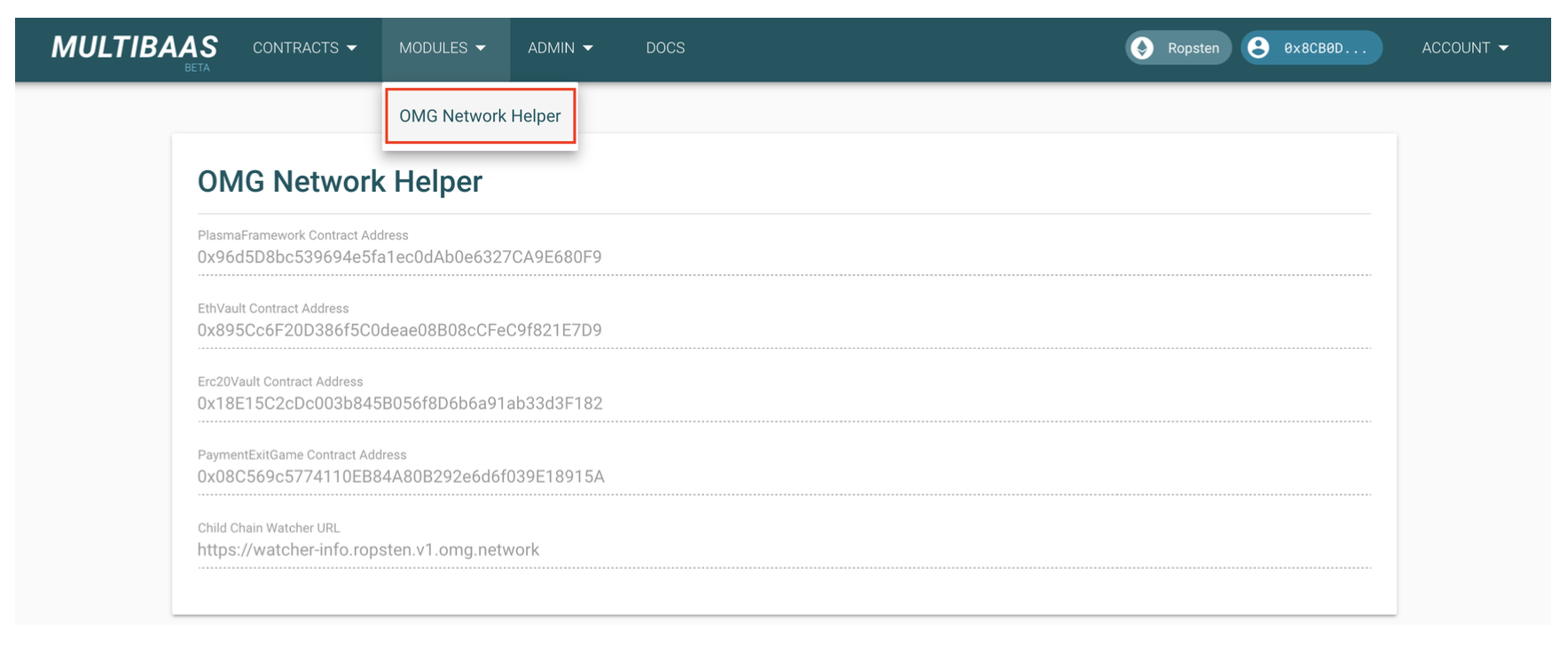Click the PlasmaFramework Contract Address field
1568x646 pixels.
coord(784,257)
